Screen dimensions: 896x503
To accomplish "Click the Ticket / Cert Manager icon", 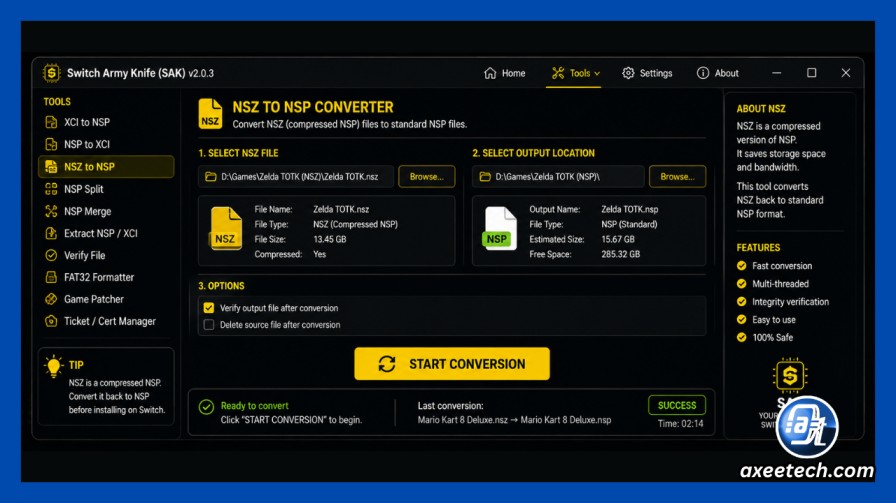I will [x=51, y=321].
